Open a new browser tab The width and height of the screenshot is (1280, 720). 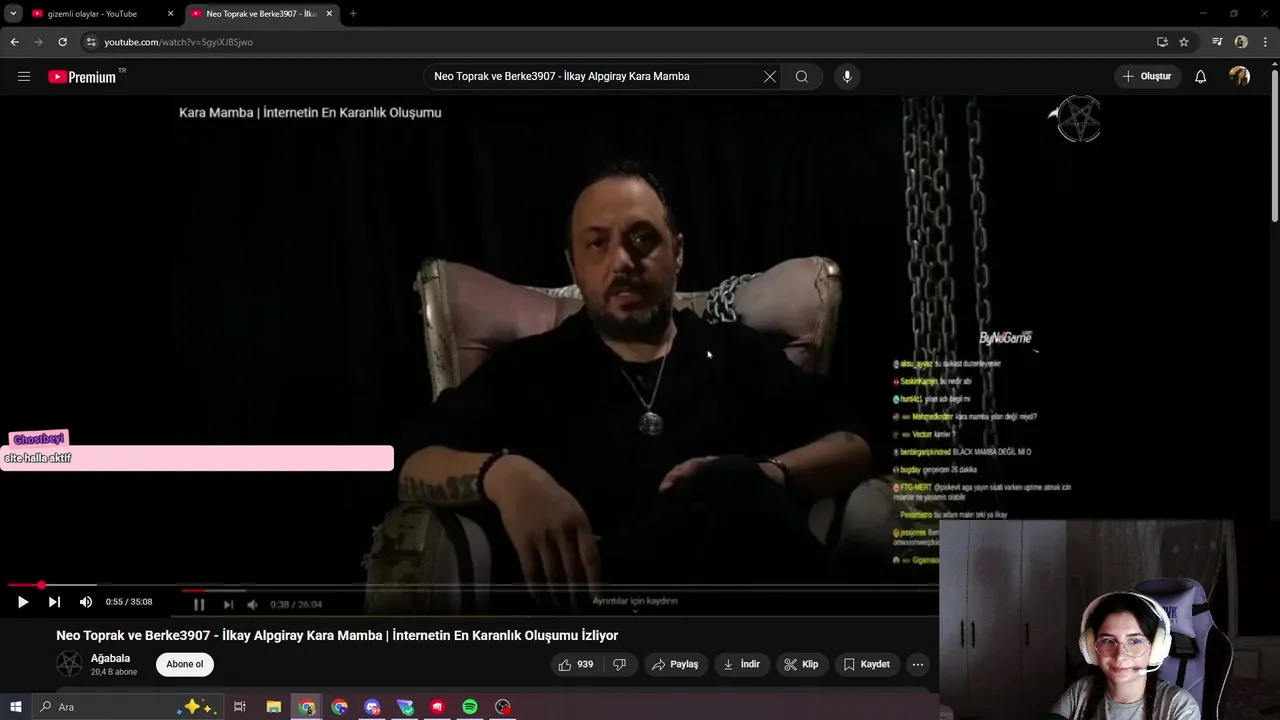(x=353, y=14)
